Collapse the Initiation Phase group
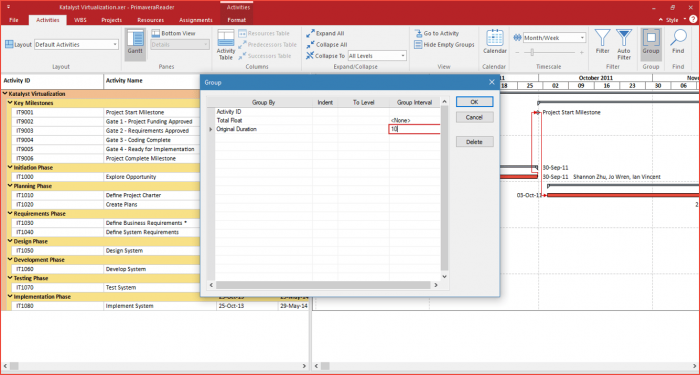Viewport: 700px width, 375px height. (x=10, y=168)
